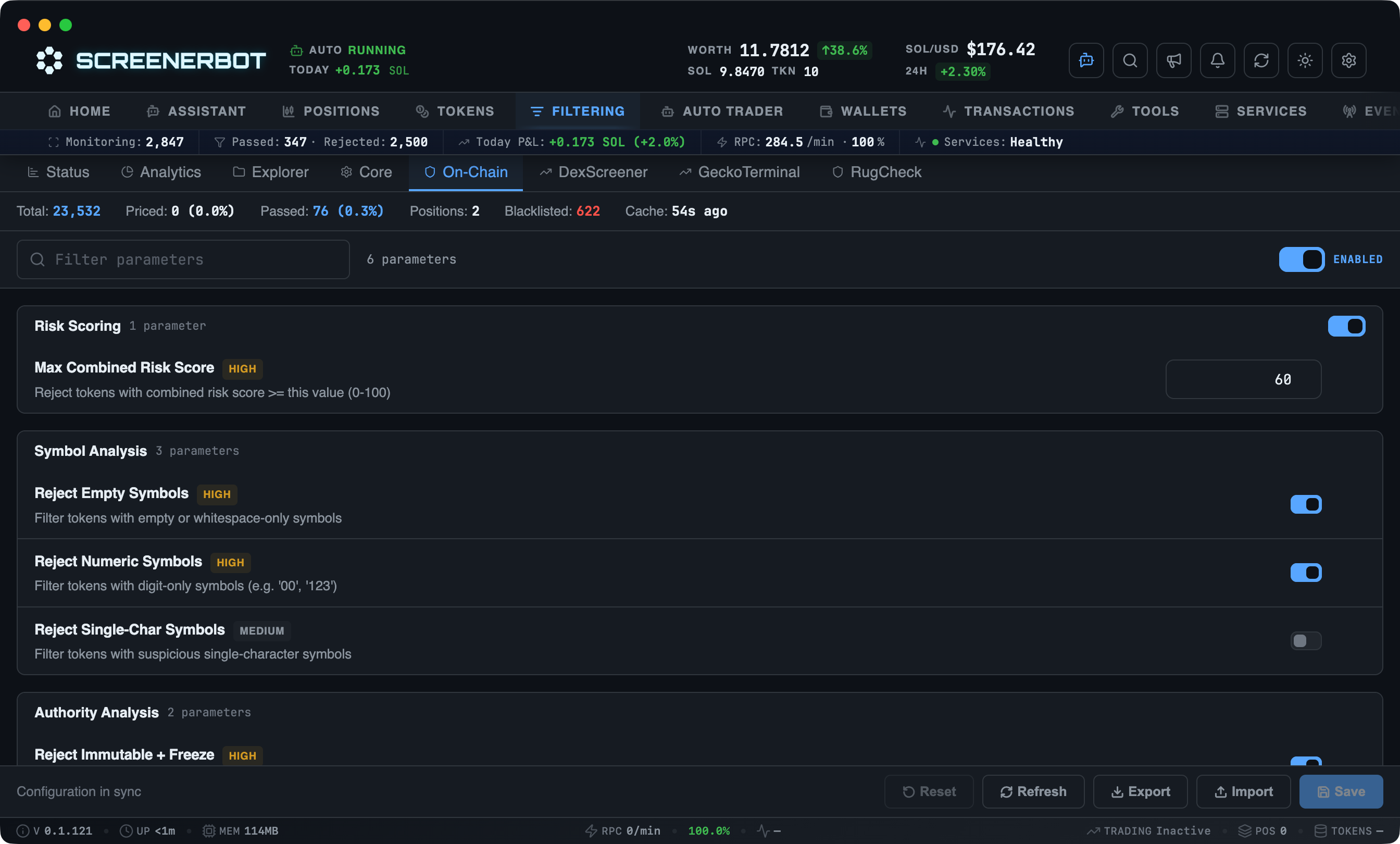
Task: Open the Home navigation tab
Action: (80, 111)
